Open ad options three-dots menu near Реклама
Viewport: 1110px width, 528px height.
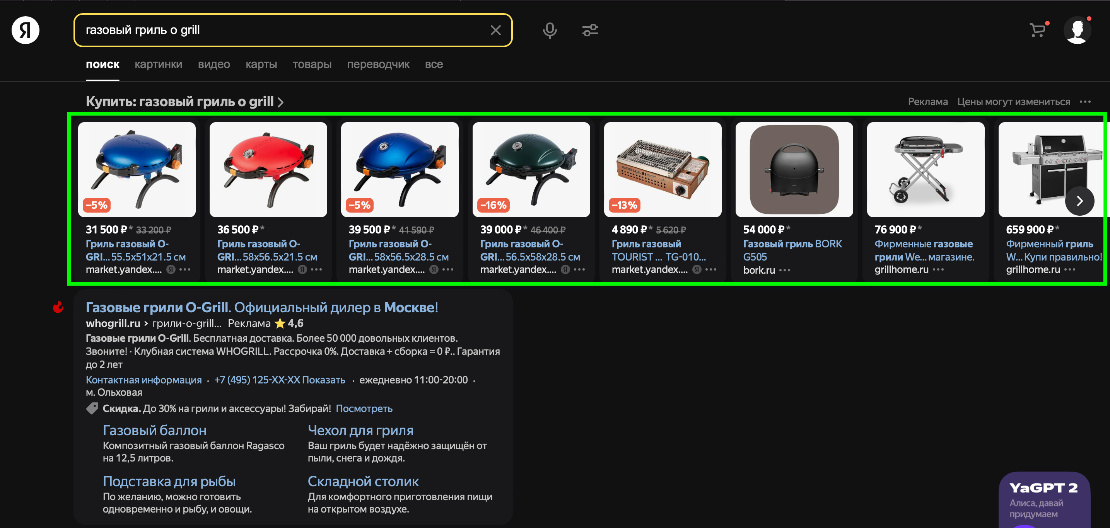click(x=1085, y=102)
